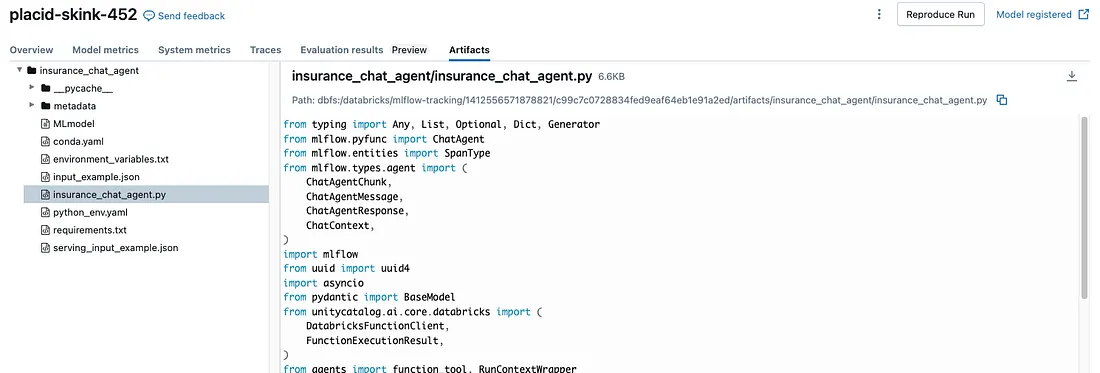
Task: Click the insurance_chat_agent.py file icon
Action: coord(46,194)
